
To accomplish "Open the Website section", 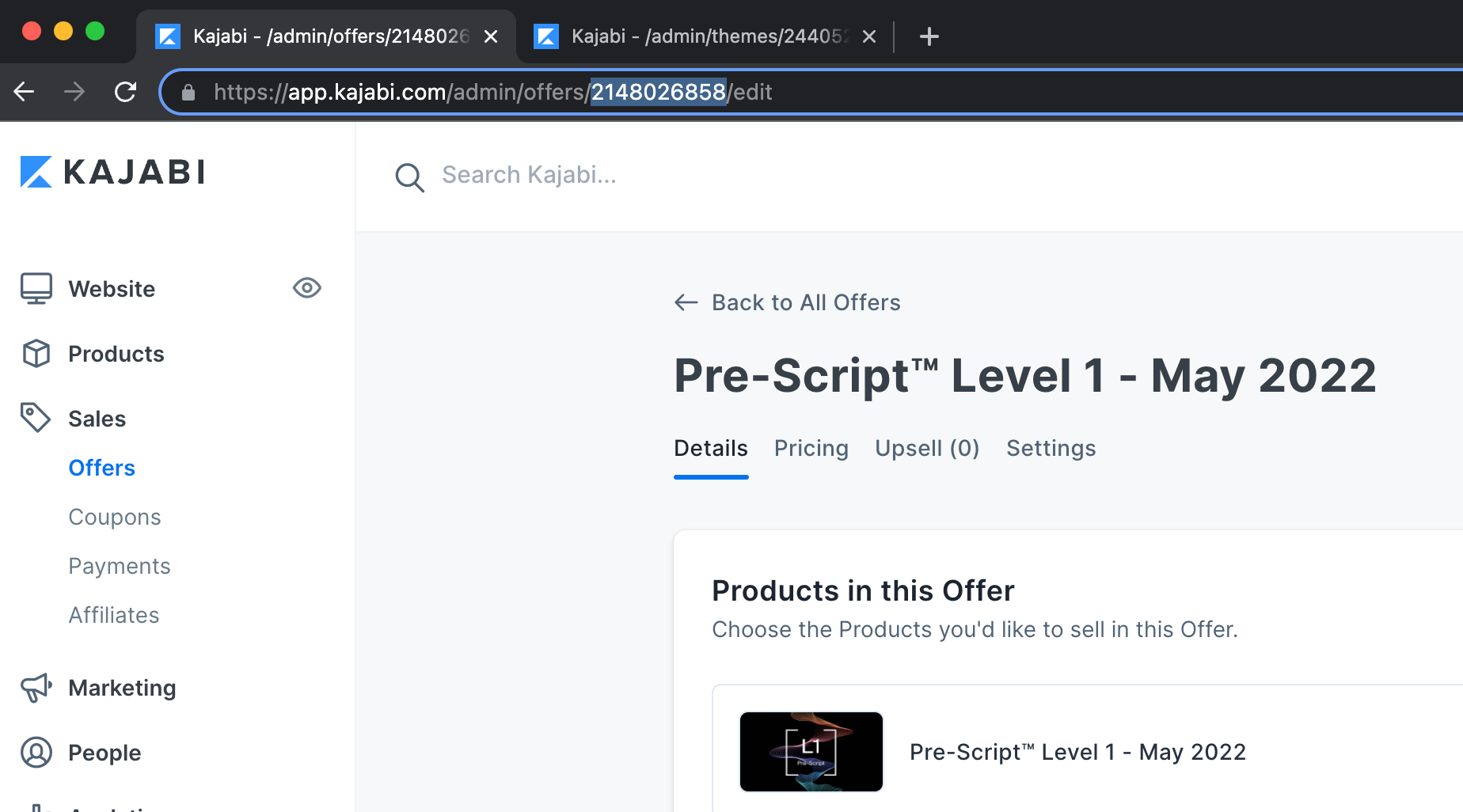I will (x=112, y=289).
